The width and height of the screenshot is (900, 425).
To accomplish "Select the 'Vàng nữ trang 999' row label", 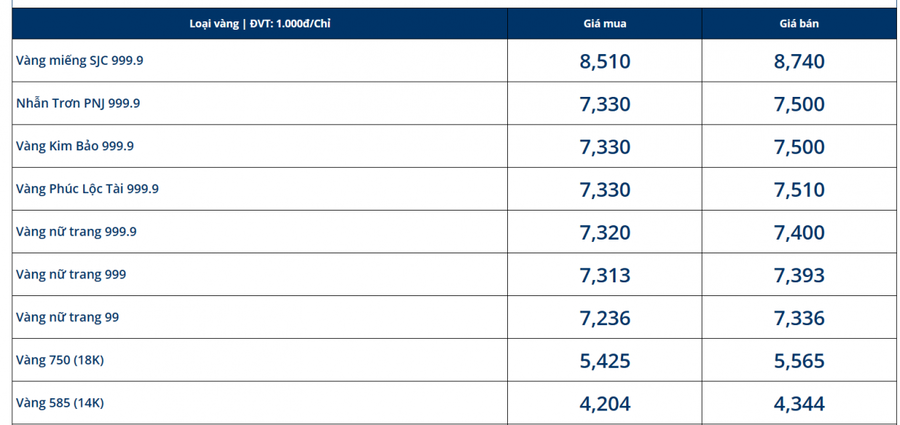I will pos(71,275).
